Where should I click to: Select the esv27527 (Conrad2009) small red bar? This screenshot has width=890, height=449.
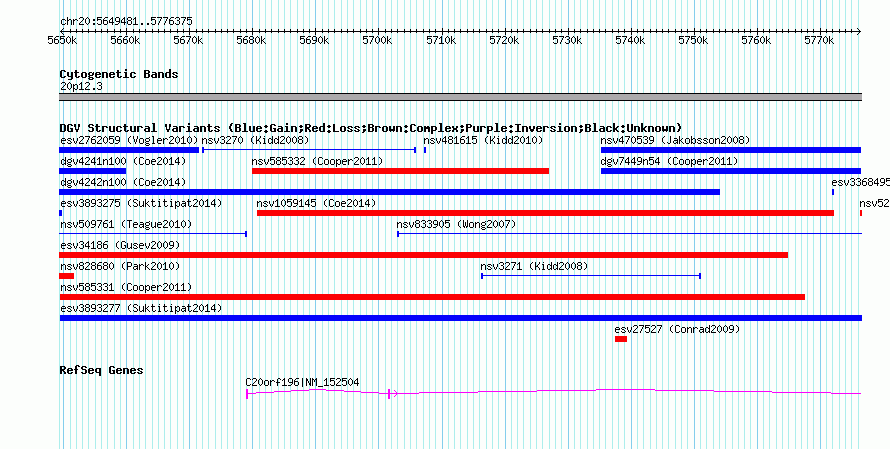tap(621, 339)
